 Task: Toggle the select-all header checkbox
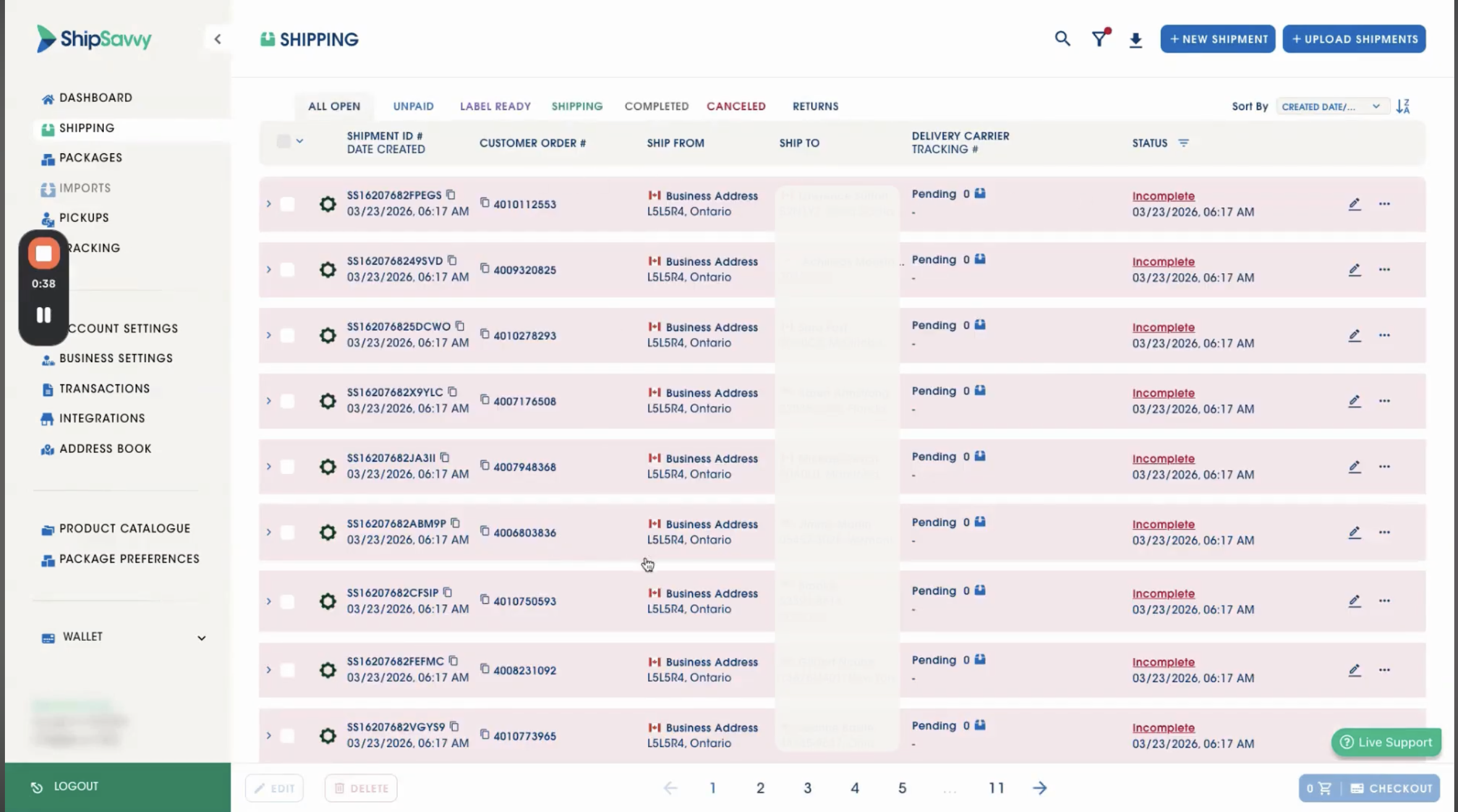point(283,142)
